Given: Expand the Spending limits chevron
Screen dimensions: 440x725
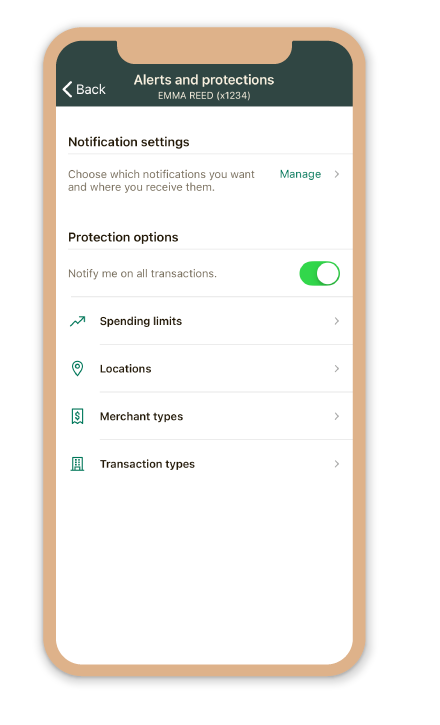Looking at the screenshot, I should click(337, 321).
